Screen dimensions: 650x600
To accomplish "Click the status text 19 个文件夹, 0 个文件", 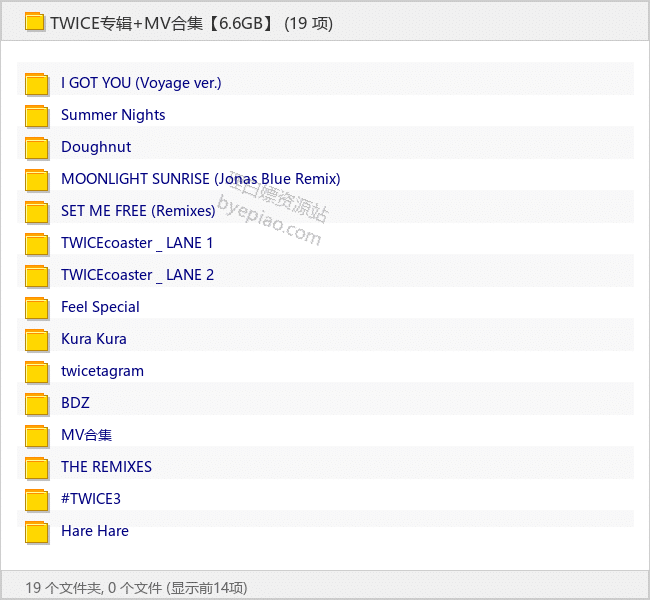I will 94,588.
